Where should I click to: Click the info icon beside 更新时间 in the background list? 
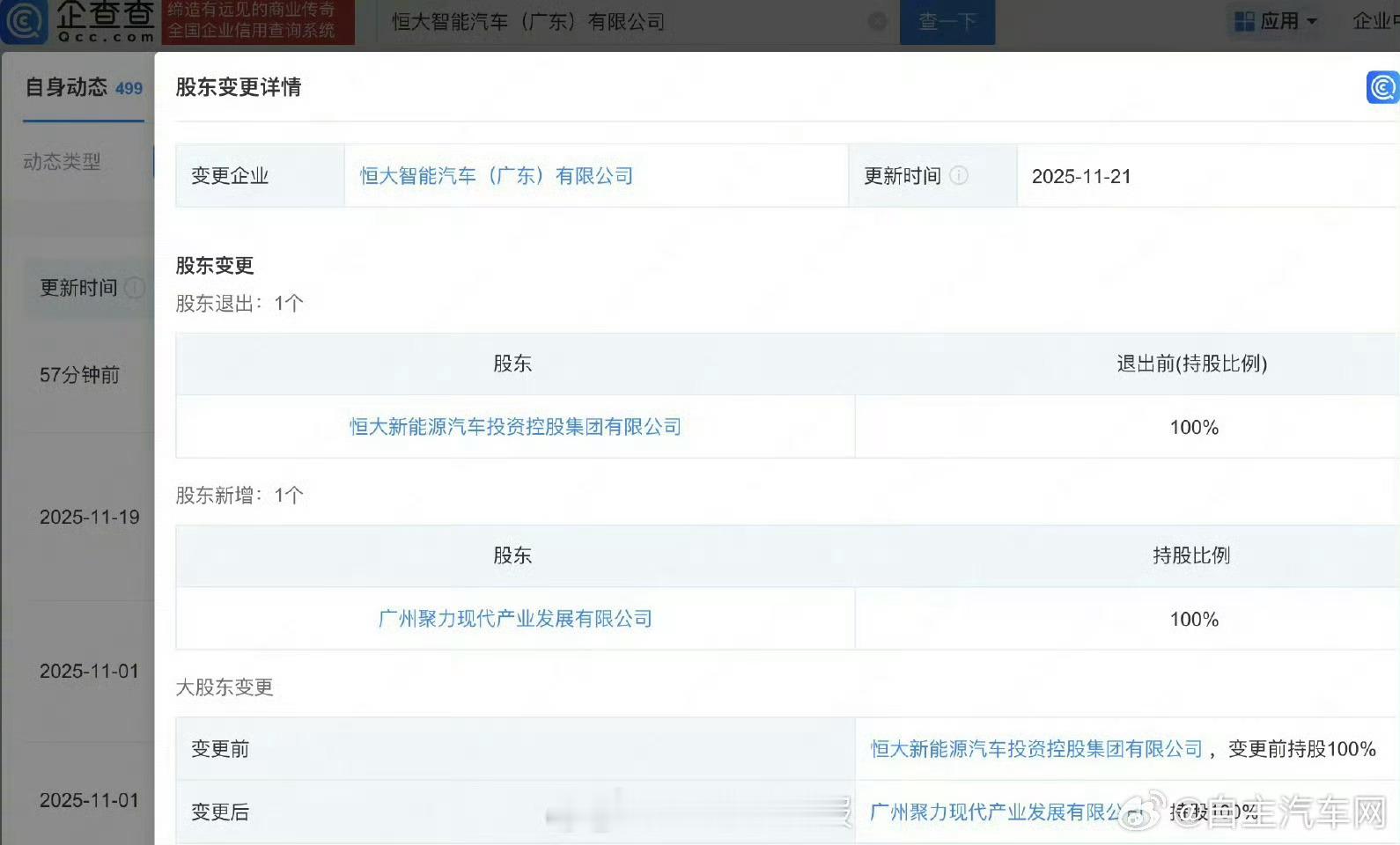[x=135, y=288]
